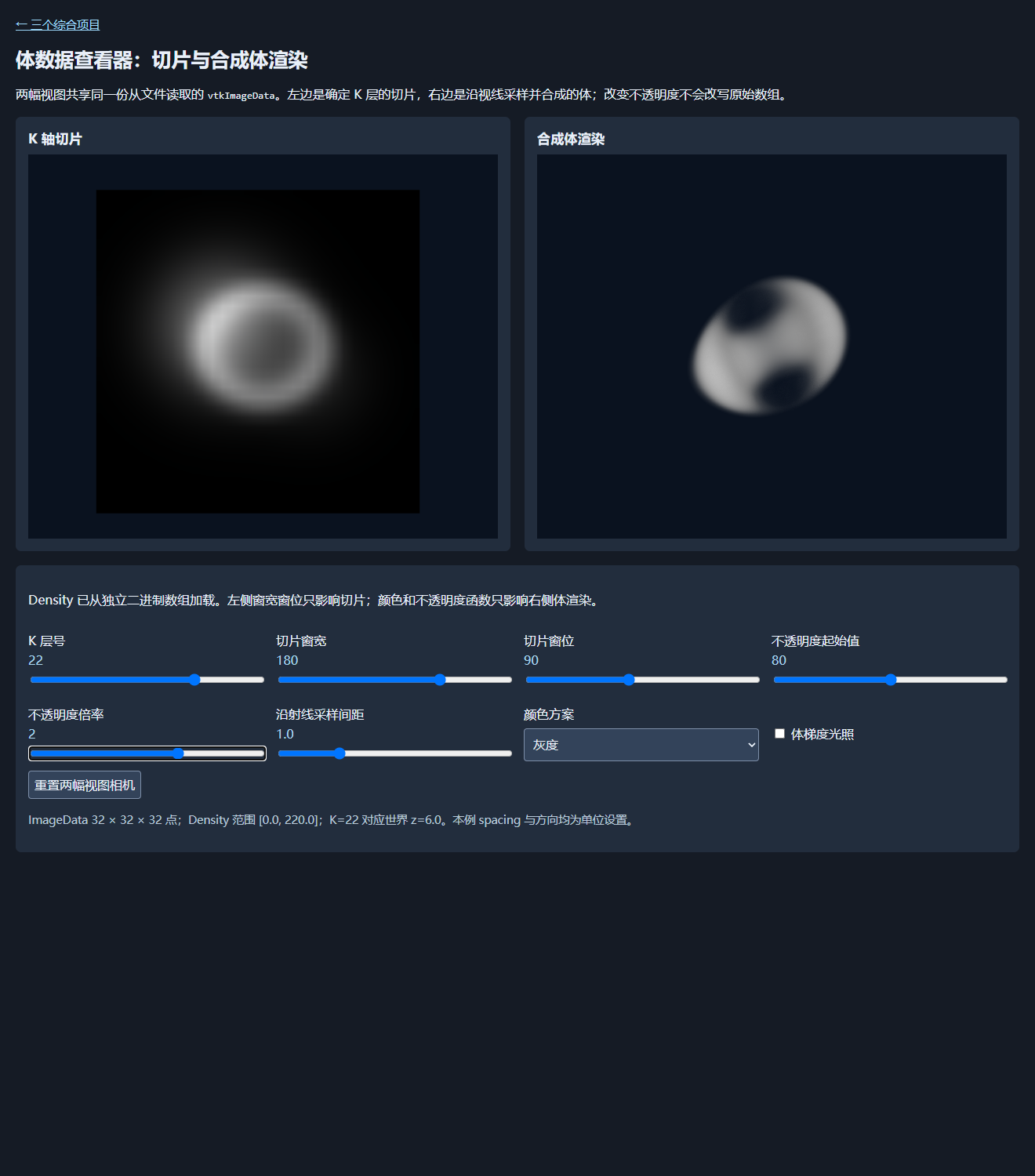Click the 沿射线采样间距 slider
The width and height of the screenshot is (1035, 1176).
pyautogui.click(x=395, y=753)
